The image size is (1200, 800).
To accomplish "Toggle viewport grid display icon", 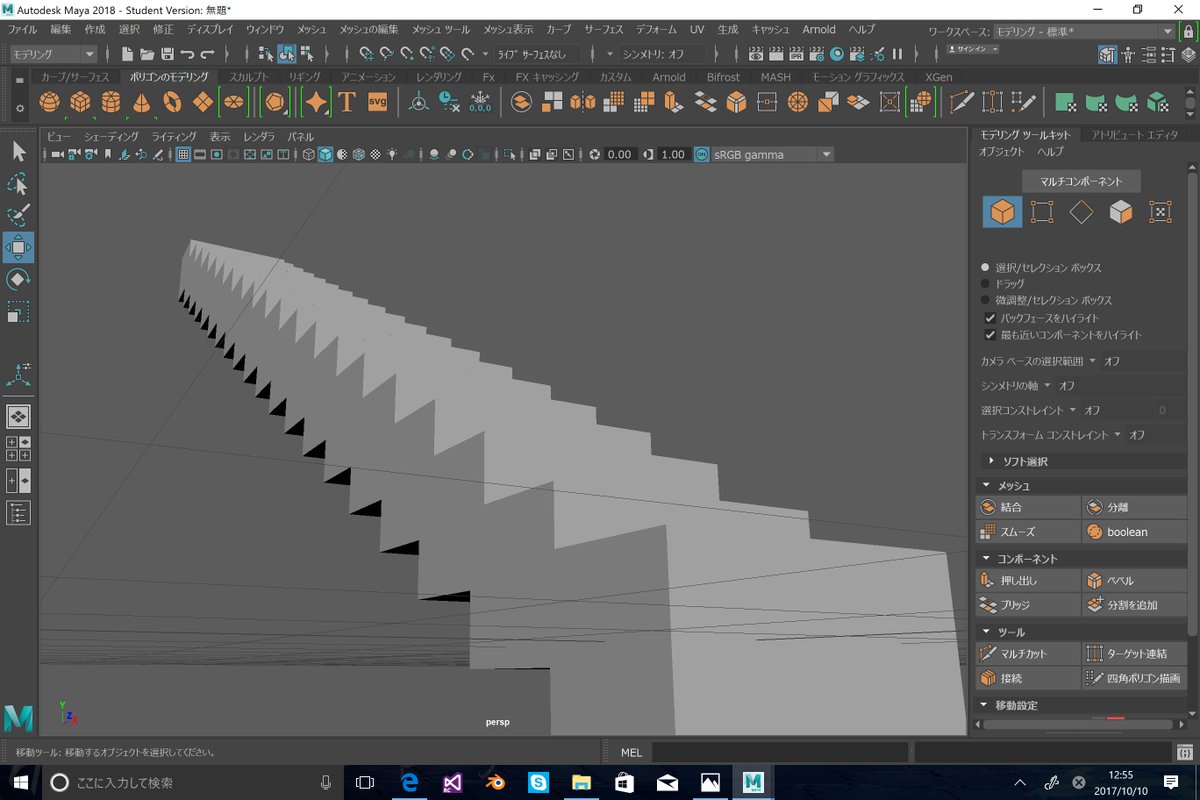I will [183, 154].
